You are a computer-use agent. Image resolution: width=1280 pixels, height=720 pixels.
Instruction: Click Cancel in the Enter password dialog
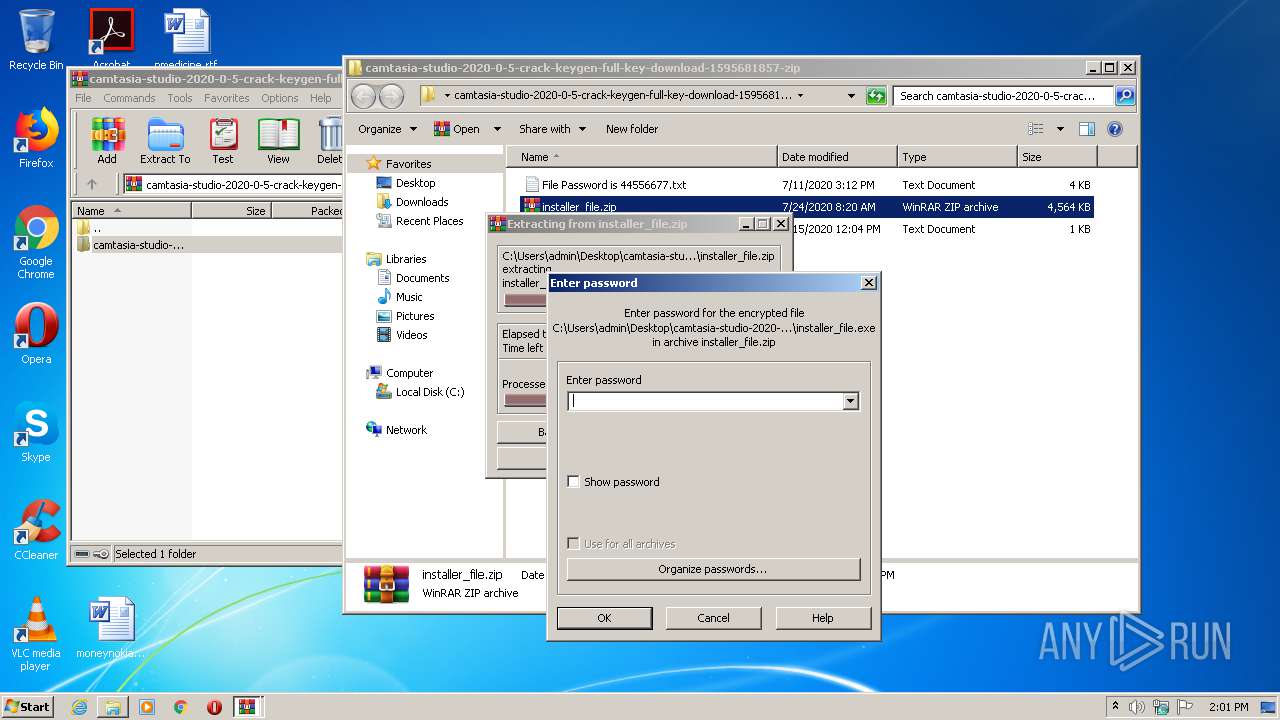point(713,618)
